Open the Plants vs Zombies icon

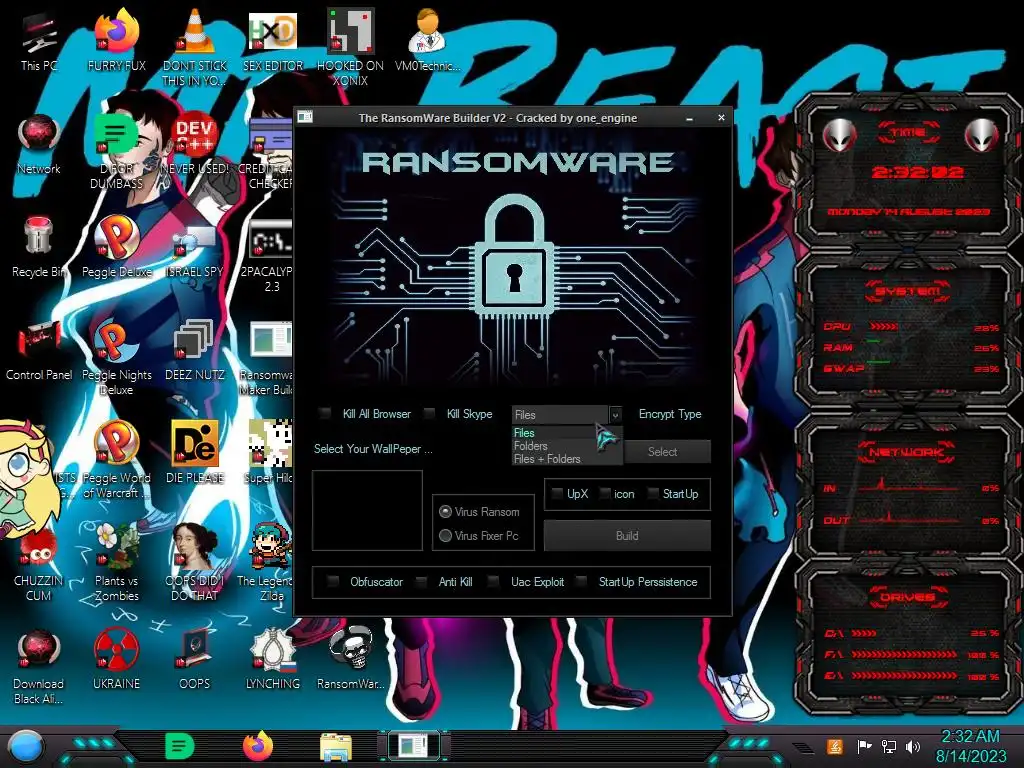[x=116, y=563]
